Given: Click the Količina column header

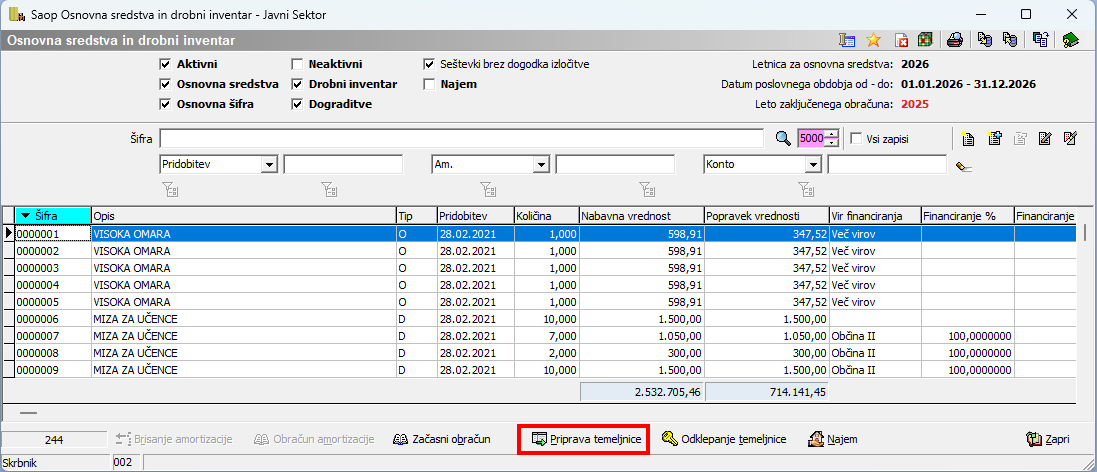Looking at the screenshot, I should [x=546, y=215].
